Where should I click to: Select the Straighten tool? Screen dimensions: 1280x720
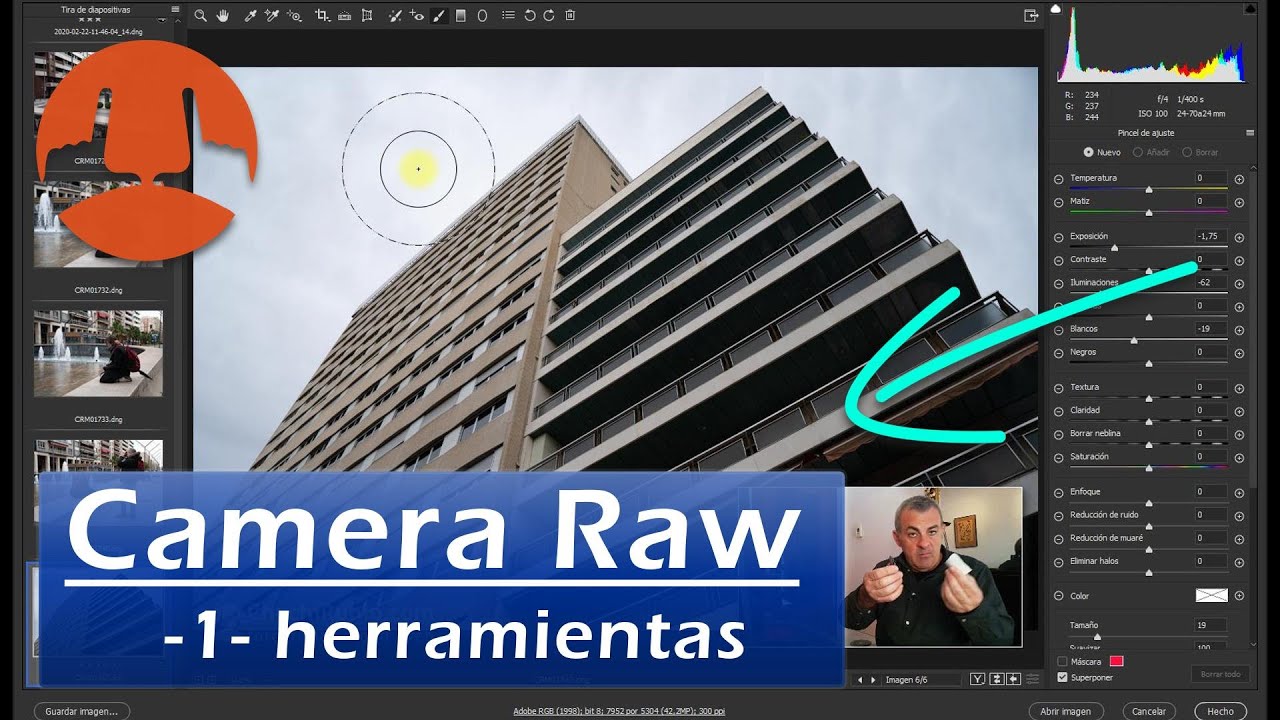coord(344,15)
